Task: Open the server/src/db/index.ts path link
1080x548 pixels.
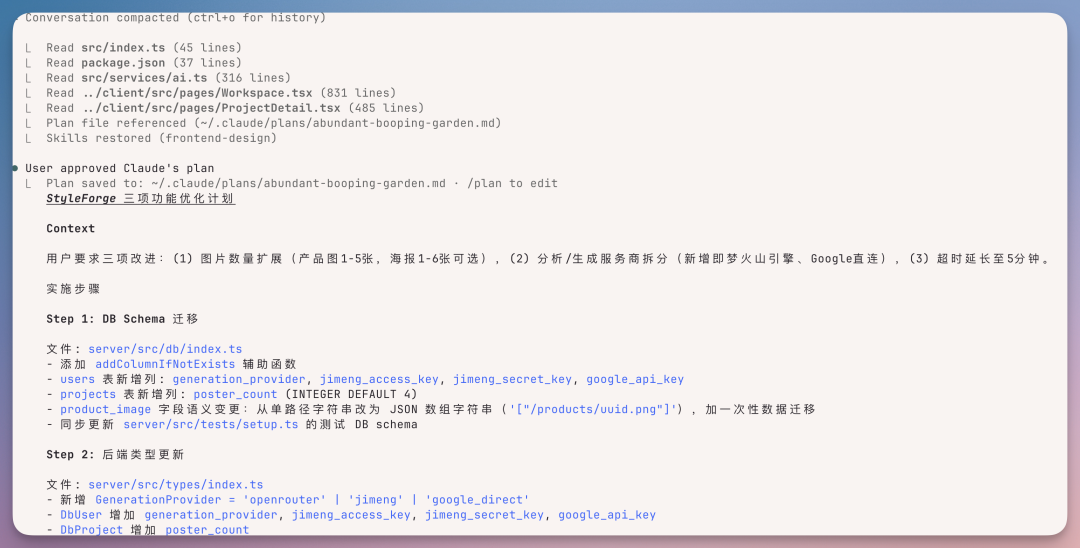Action: point(165,349)
